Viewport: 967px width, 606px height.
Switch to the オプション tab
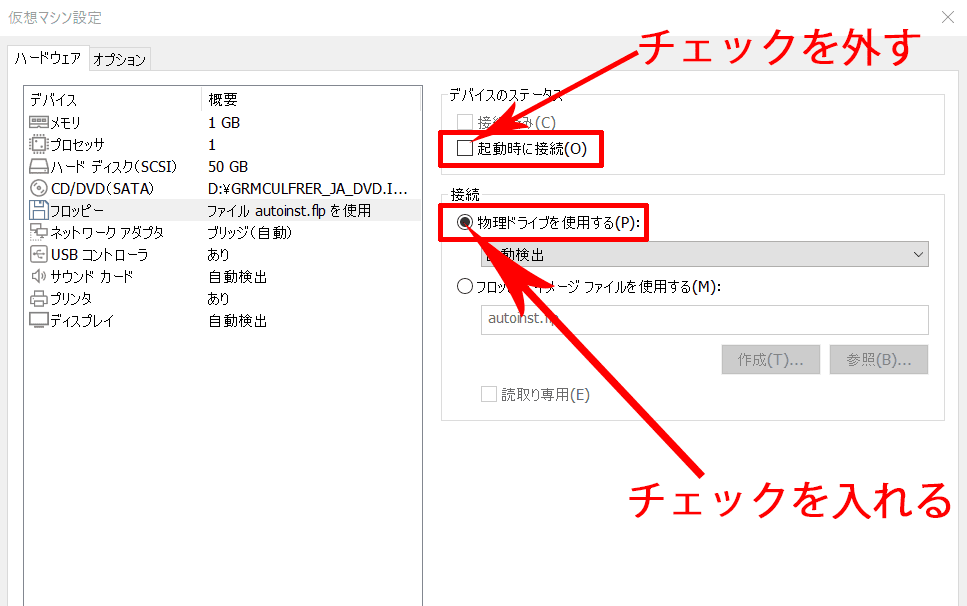[x=119, y=59]
